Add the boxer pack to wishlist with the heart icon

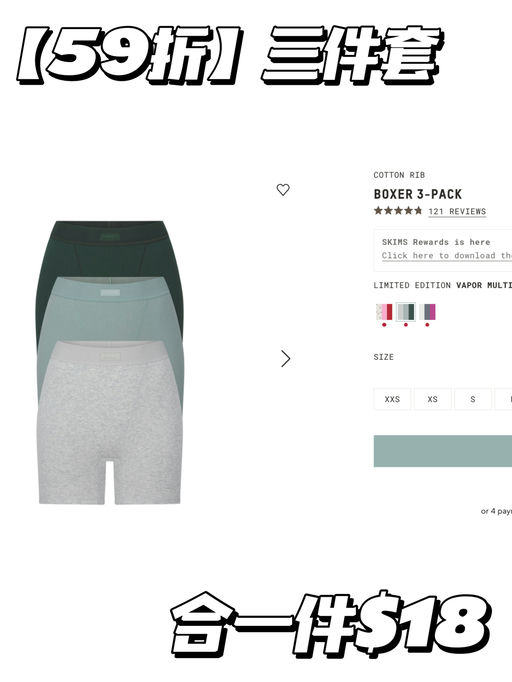pos(283,190)
